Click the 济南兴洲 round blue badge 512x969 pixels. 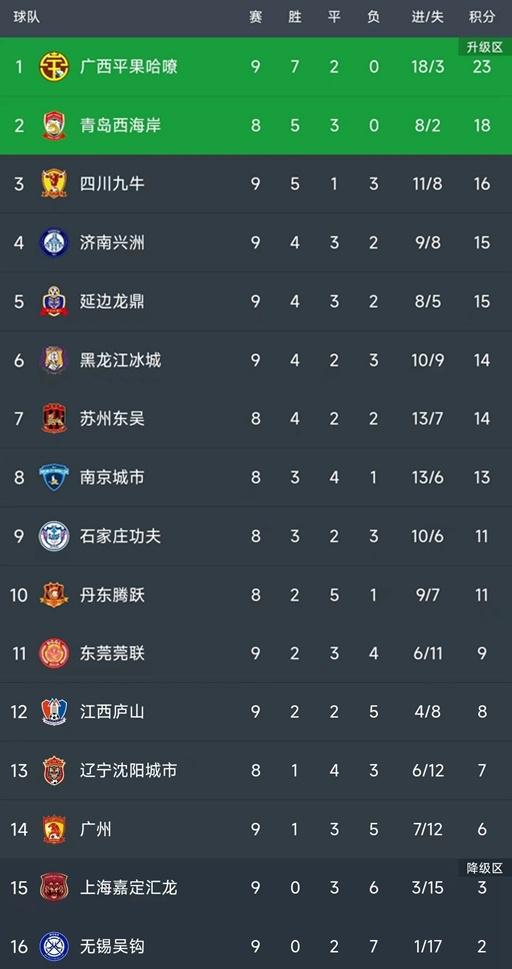pos(54,243)
